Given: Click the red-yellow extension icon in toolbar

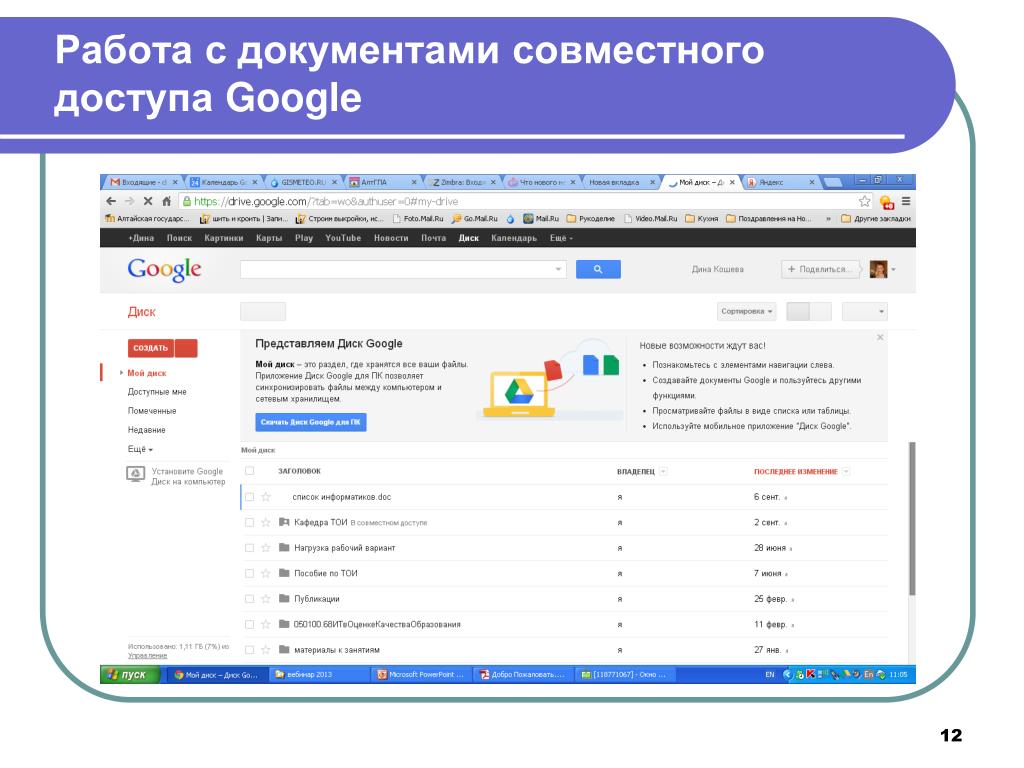Looking at the screenshot, I should click(x=886, y=202).
